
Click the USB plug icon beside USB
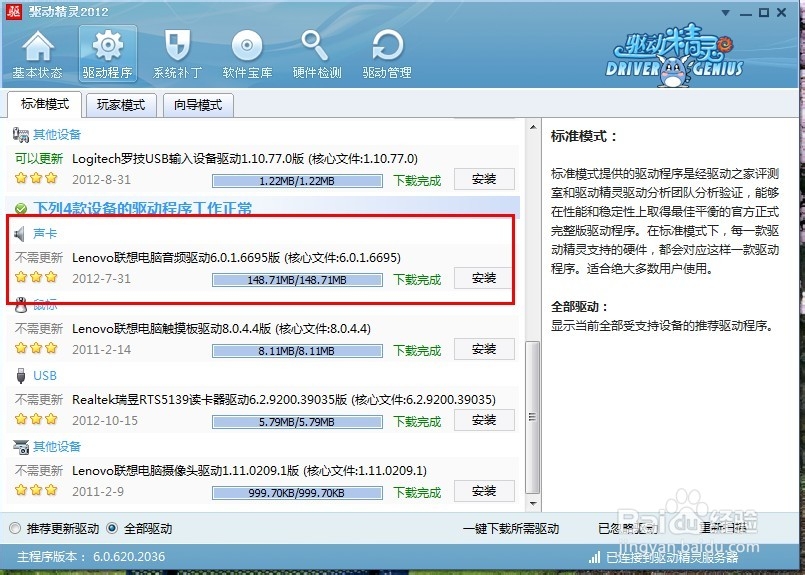tap(21, 376)
